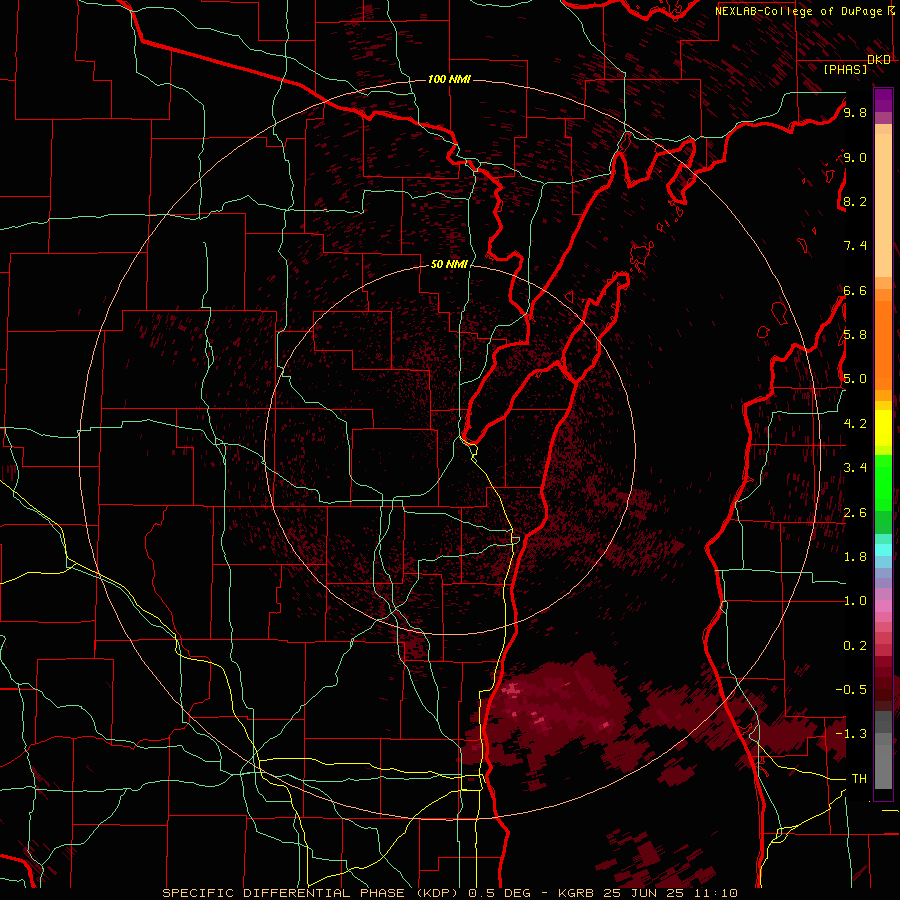Click the 11:10 timestamp in the caption

(714, 893)
